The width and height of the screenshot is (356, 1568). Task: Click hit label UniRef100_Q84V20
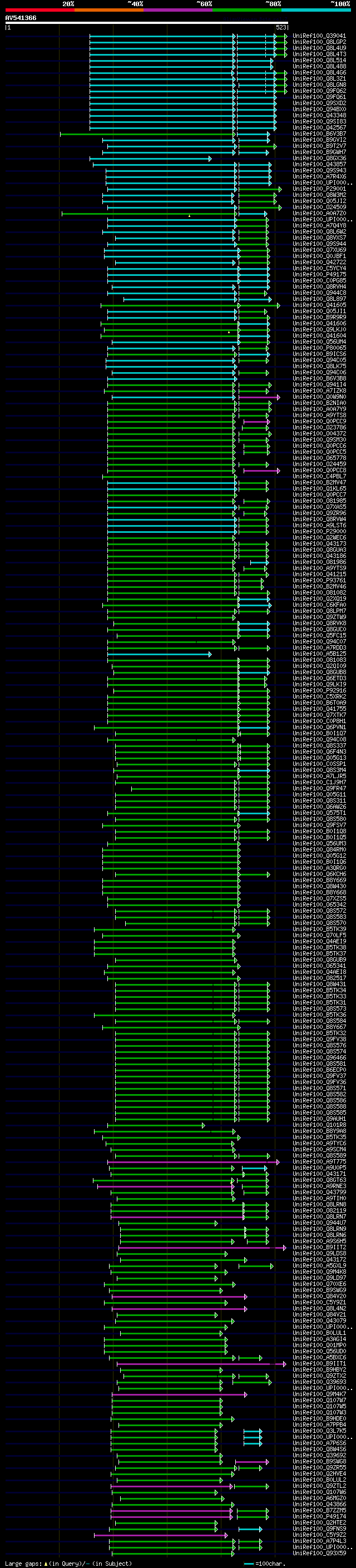tap(319, 1297)
